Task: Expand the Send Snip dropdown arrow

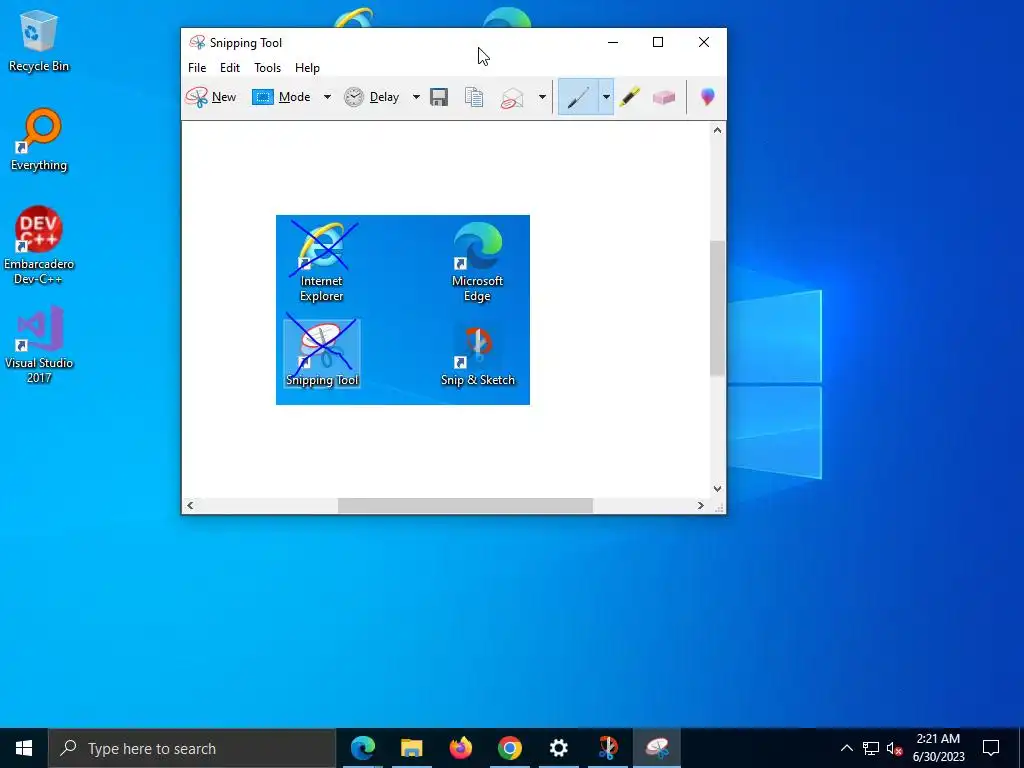Action: tap(542, 97)
